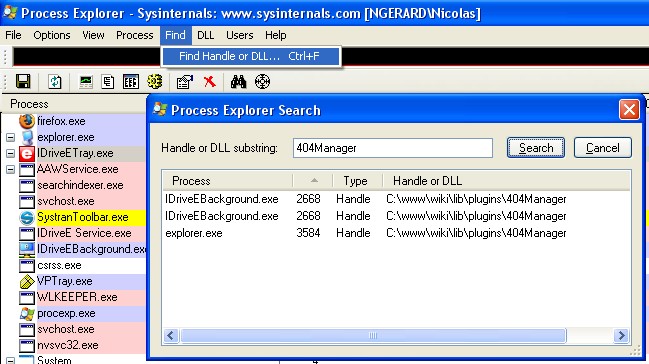Open the Process menu
The image size is (649, 364).
[x=135, y=35]
